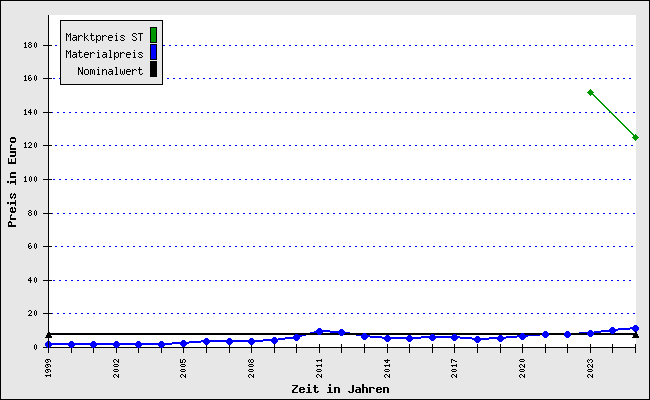Click the '2017' x-axis label

coord(455,368)
